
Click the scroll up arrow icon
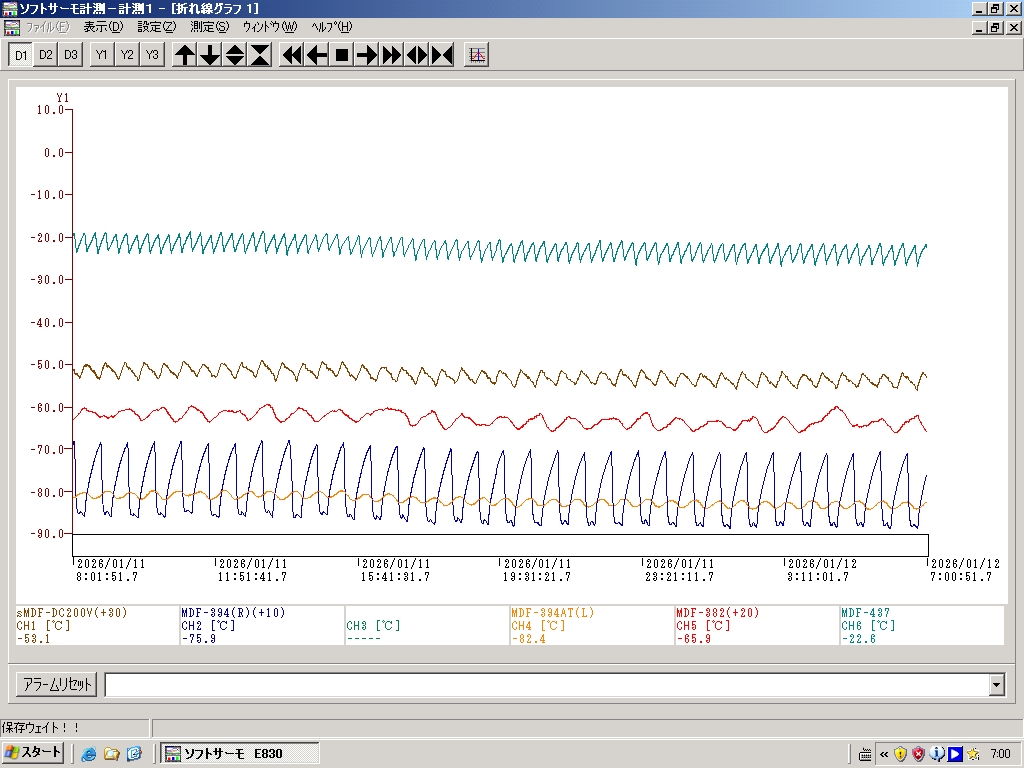[185, 55]
